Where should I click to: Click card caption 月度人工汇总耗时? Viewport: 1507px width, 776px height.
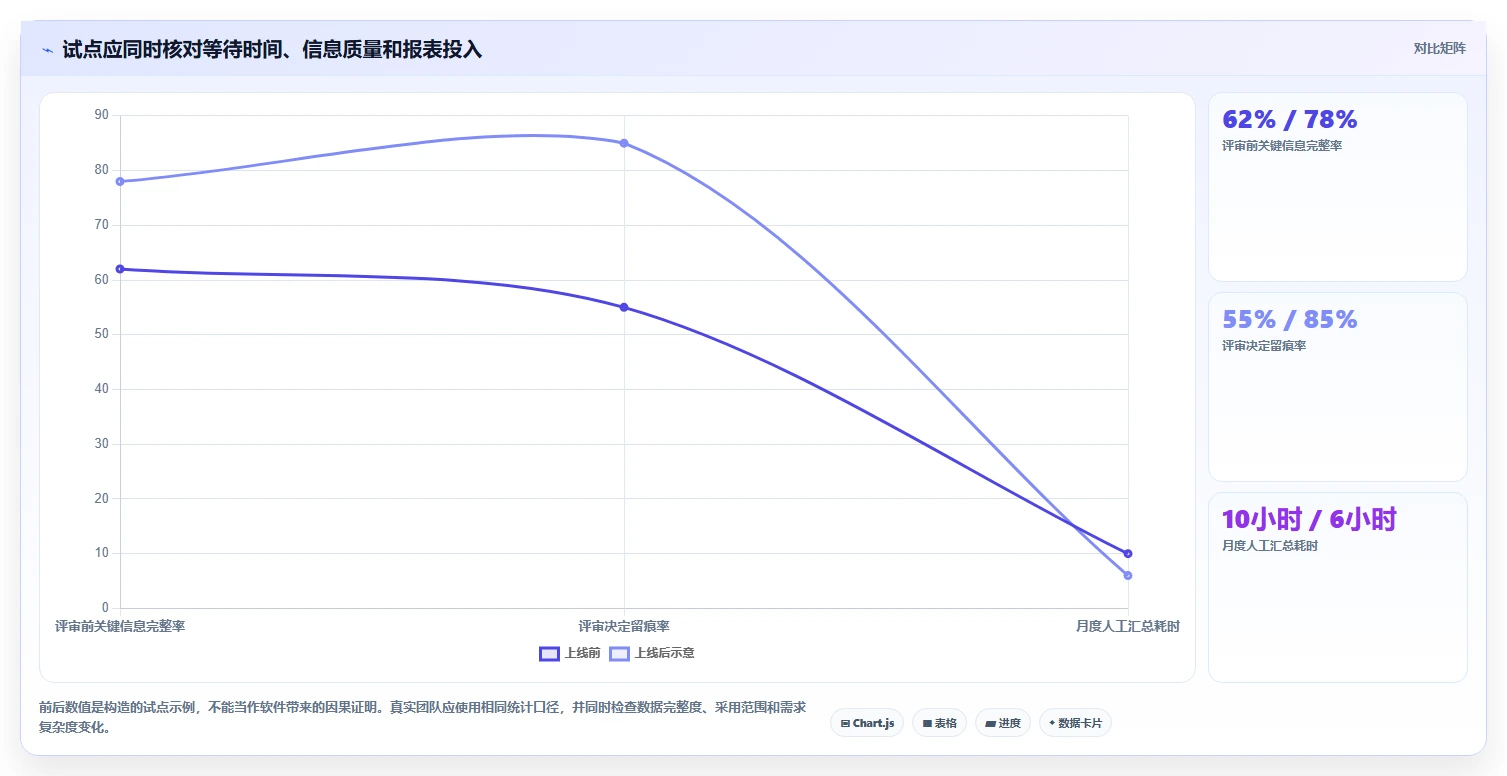(1270, 546)
